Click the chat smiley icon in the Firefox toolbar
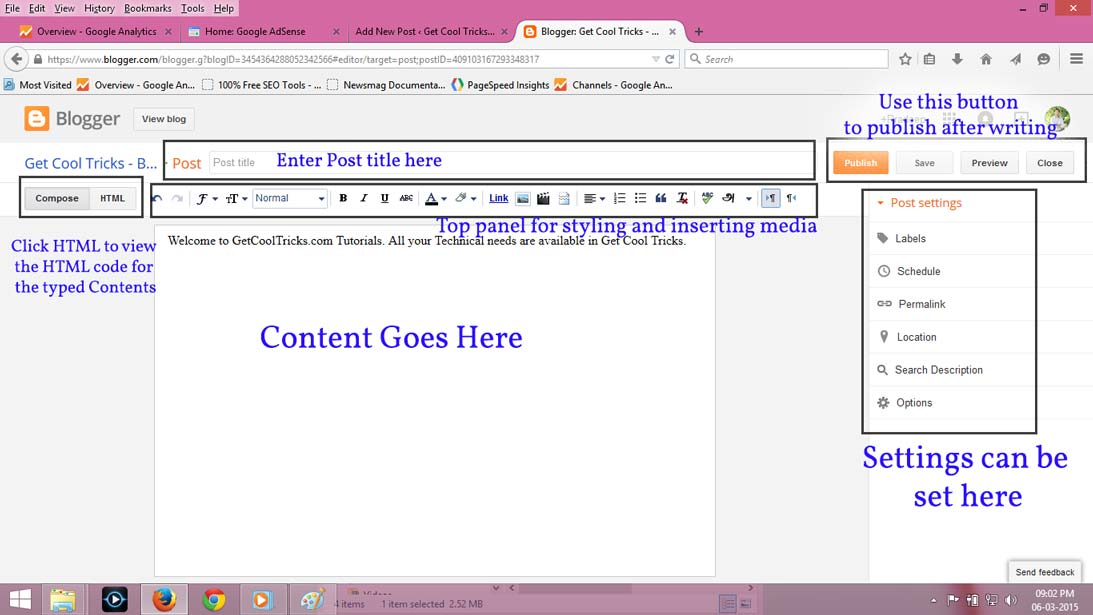Screen dimensions: 1093x615 1044,59
